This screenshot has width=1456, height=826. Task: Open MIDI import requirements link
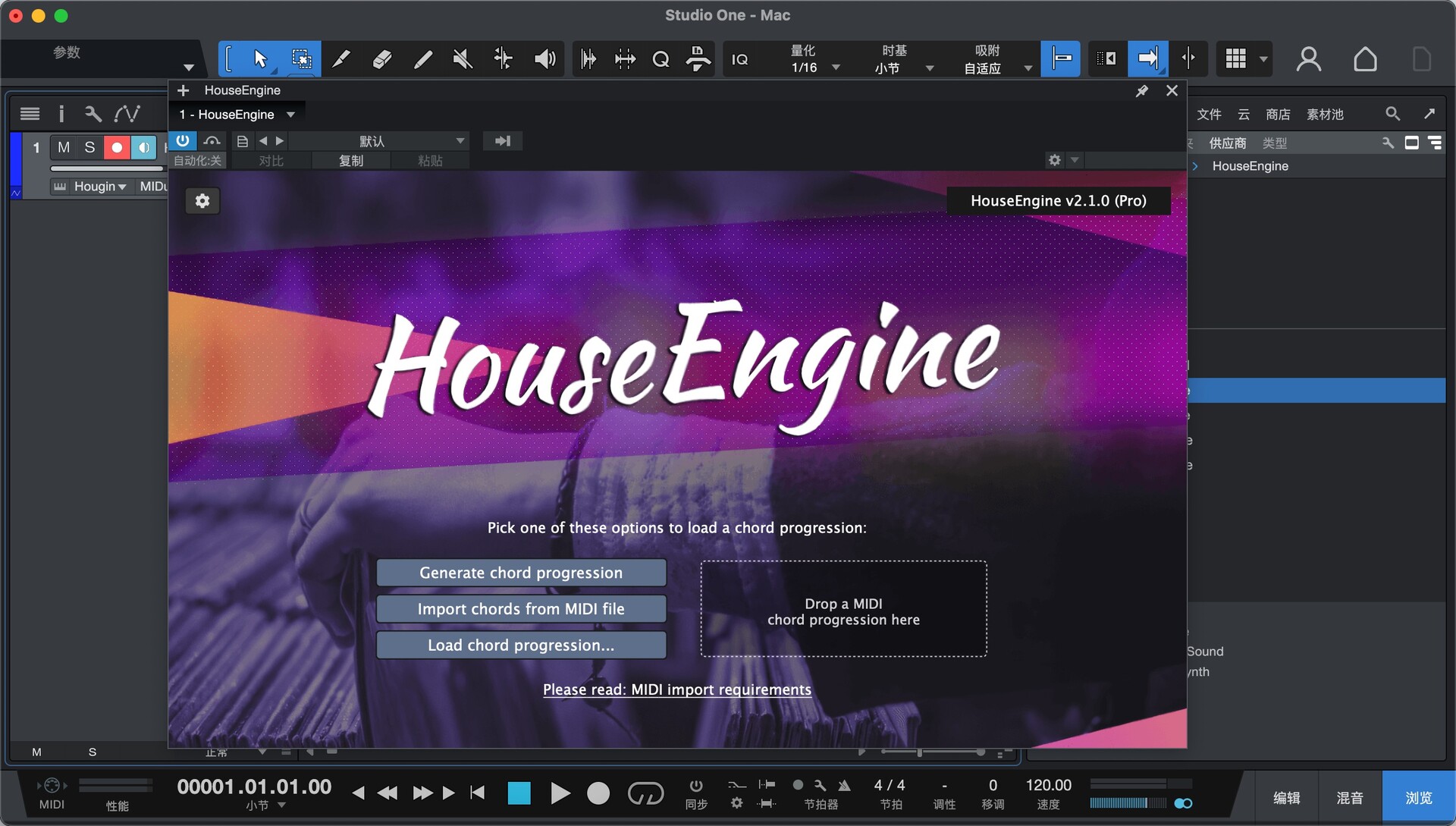pyautogui.click(x=676, y=689)
